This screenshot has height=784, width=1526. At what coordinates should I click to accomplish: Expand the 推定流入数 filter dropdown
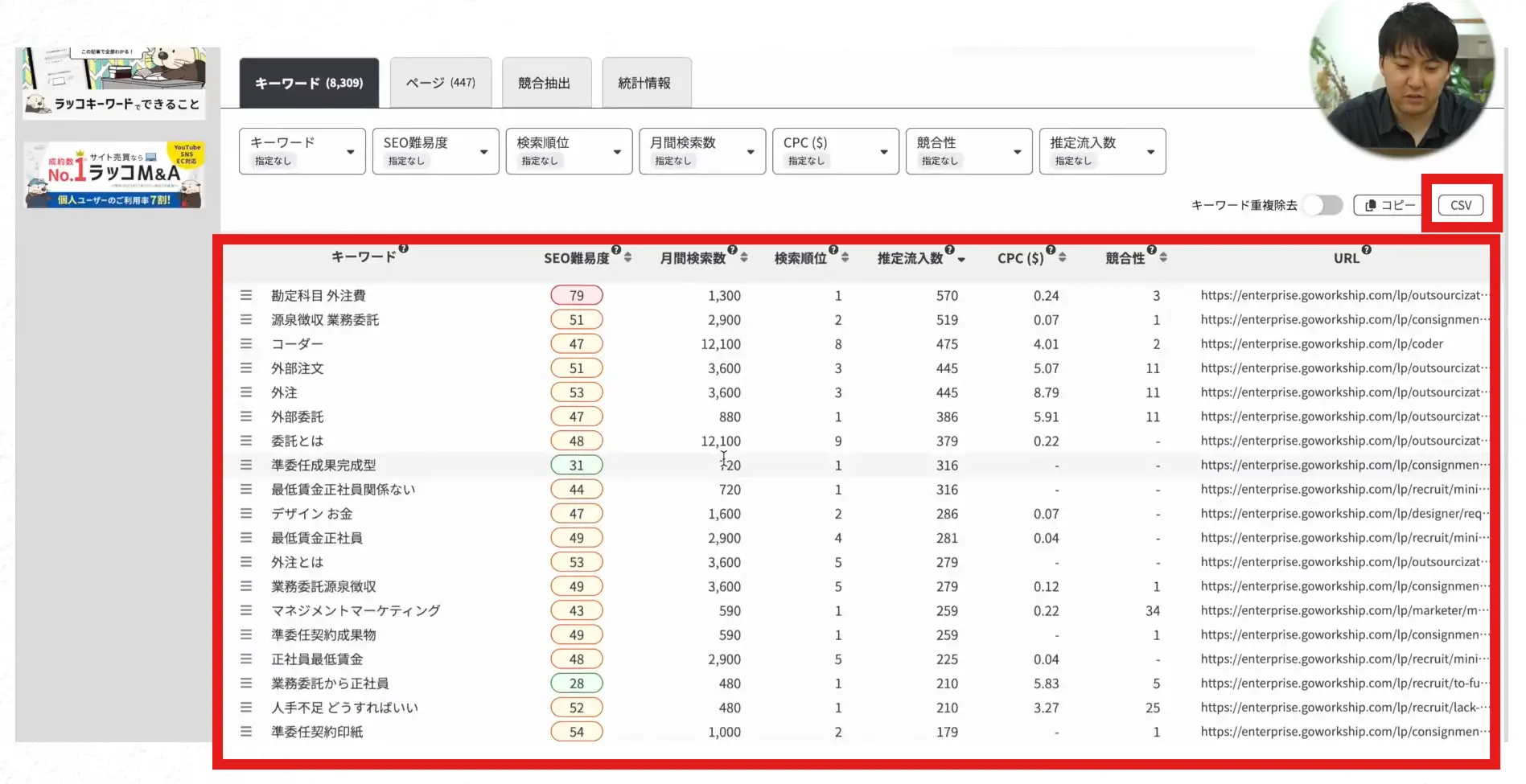1102,151
